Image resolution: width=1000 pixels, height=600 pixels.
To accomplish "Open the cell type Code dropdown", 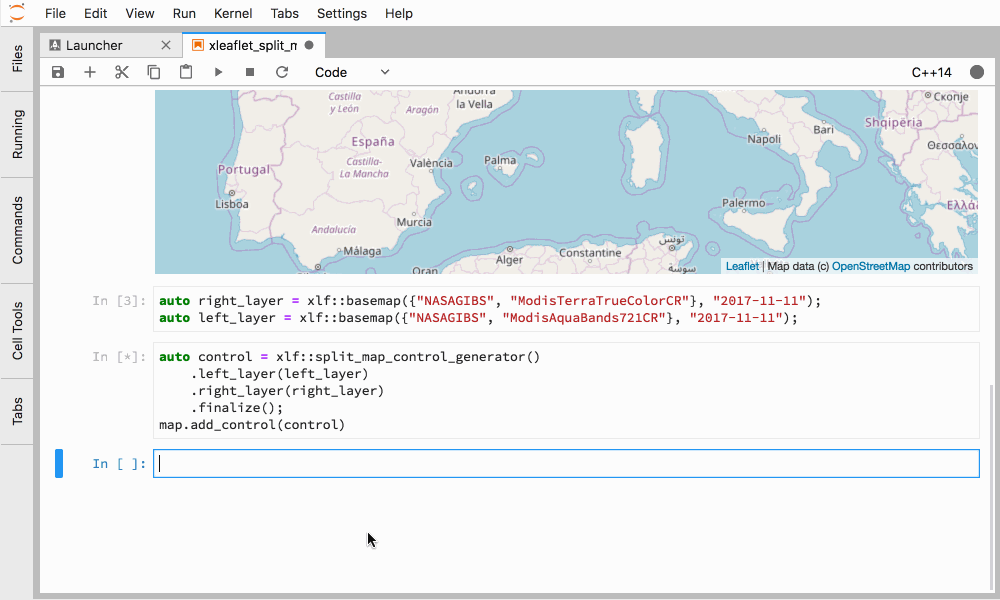I will click(x=352, y=72).
